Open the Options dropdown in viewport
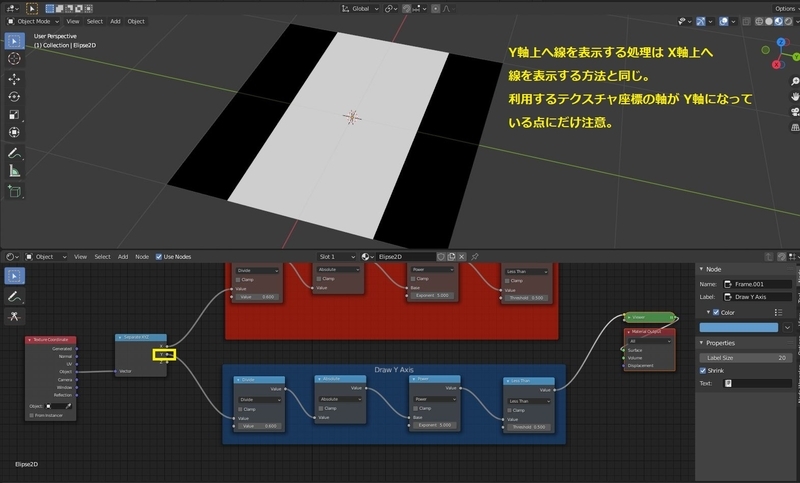 click(786, 9)
